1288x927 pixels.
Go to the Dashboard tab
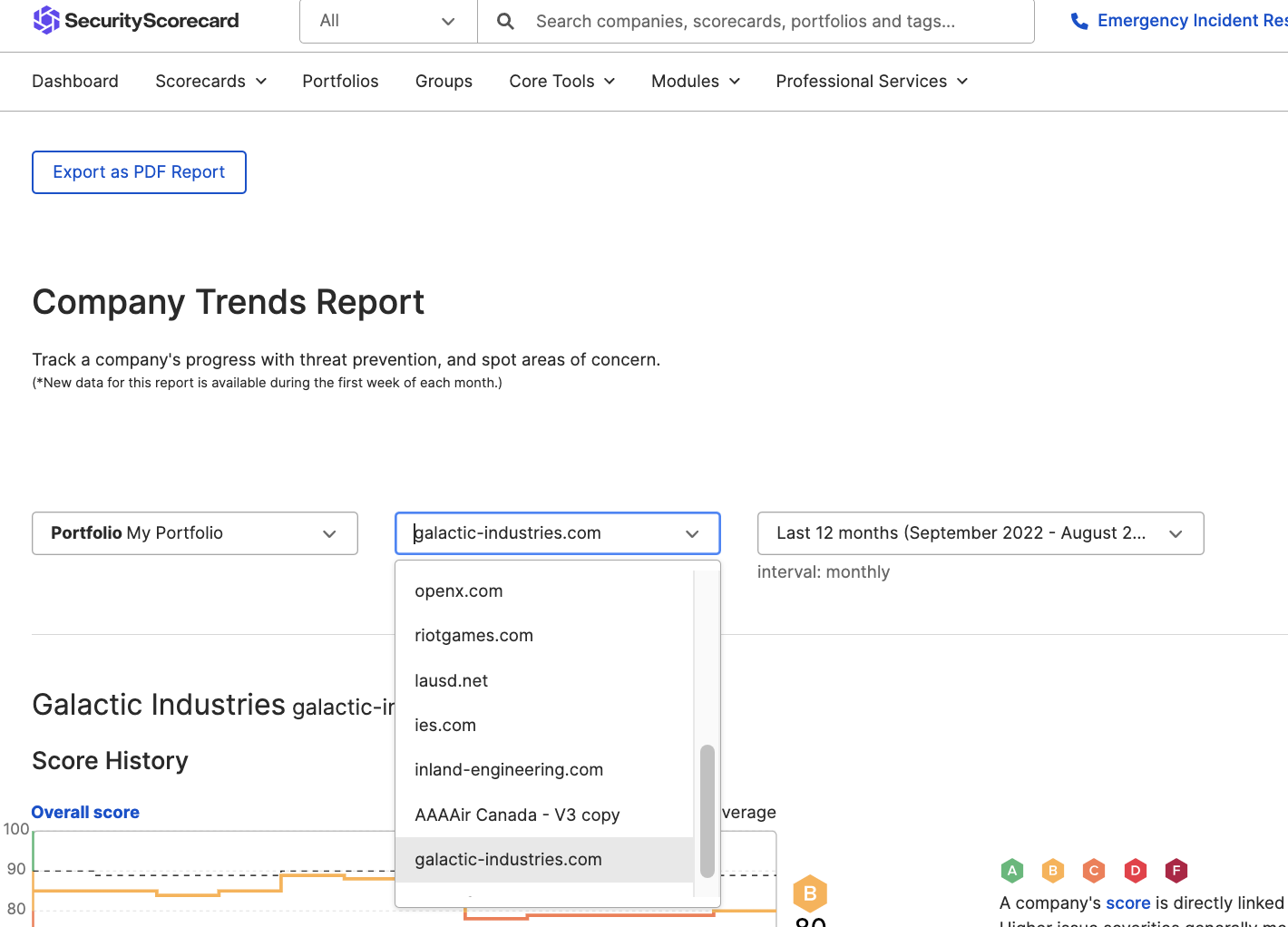click(x=75, y=81)
